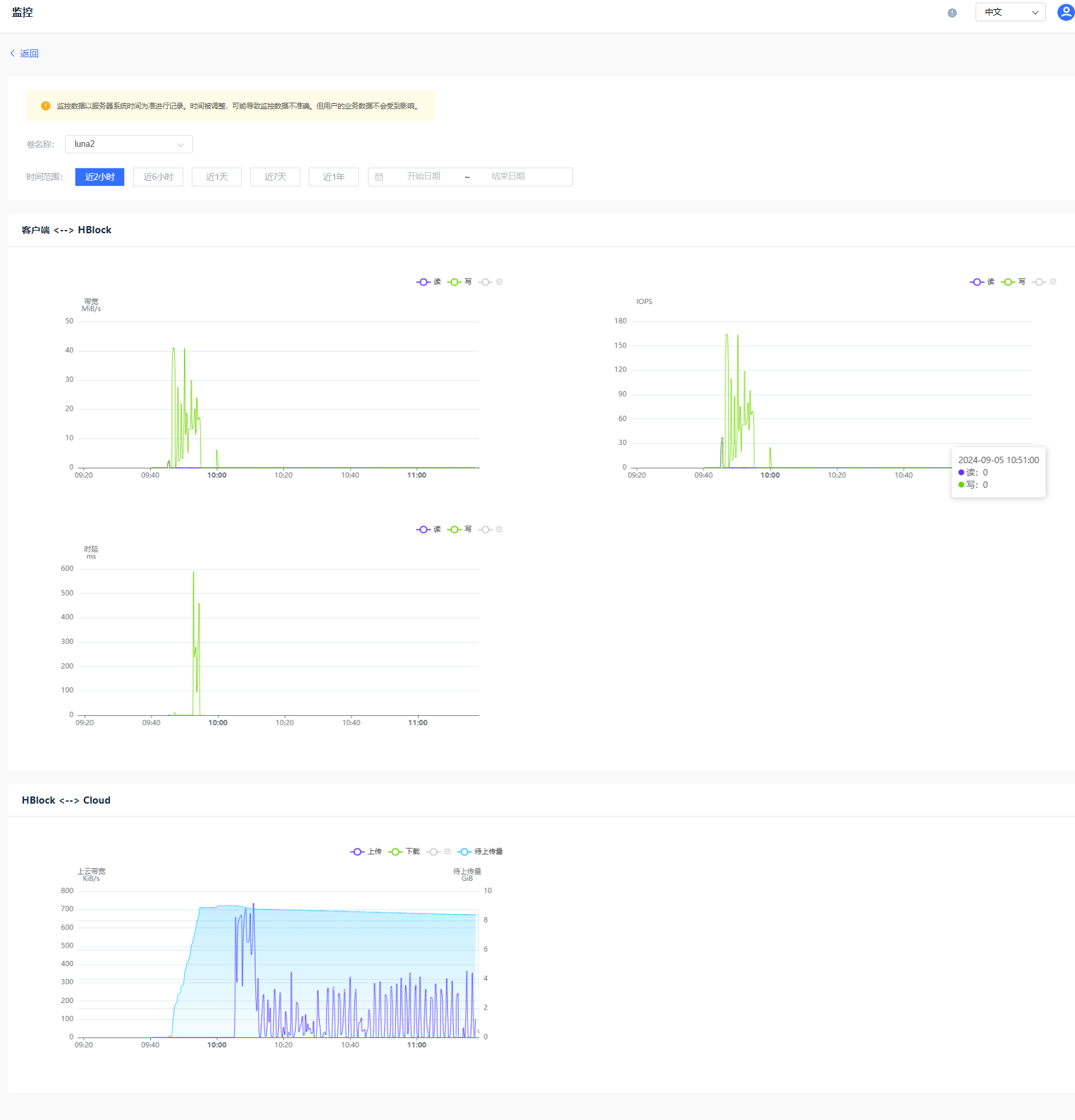
Task: Toggle 总 series in latency chart legend
Action: (491, 529)
